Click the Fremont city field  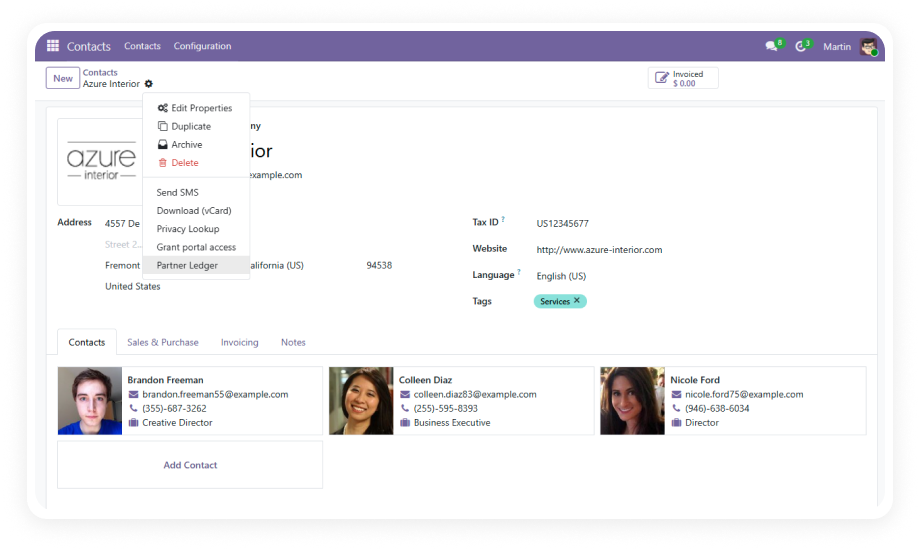coord(123,265)
